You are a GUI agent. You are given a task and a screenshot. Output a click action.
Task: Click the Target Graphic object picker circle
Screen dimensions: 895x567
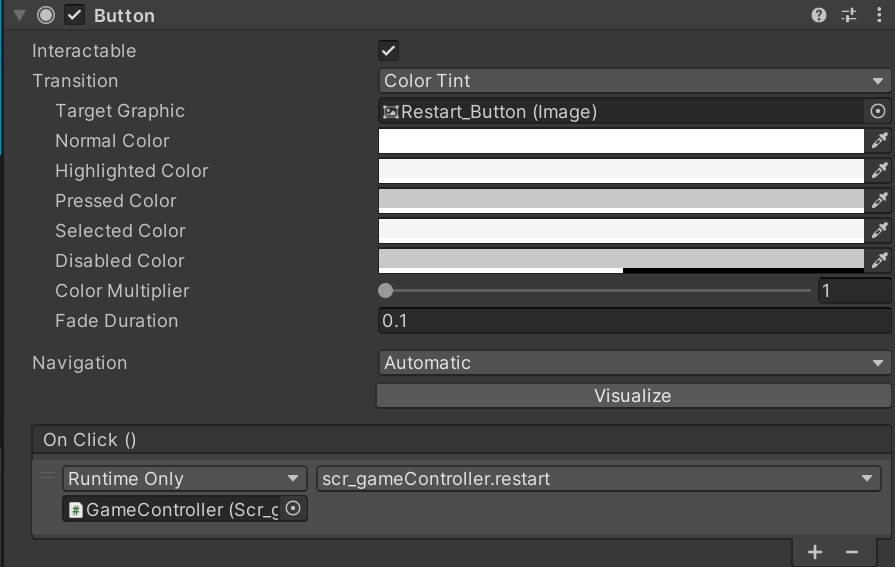[x=878, y=111]
